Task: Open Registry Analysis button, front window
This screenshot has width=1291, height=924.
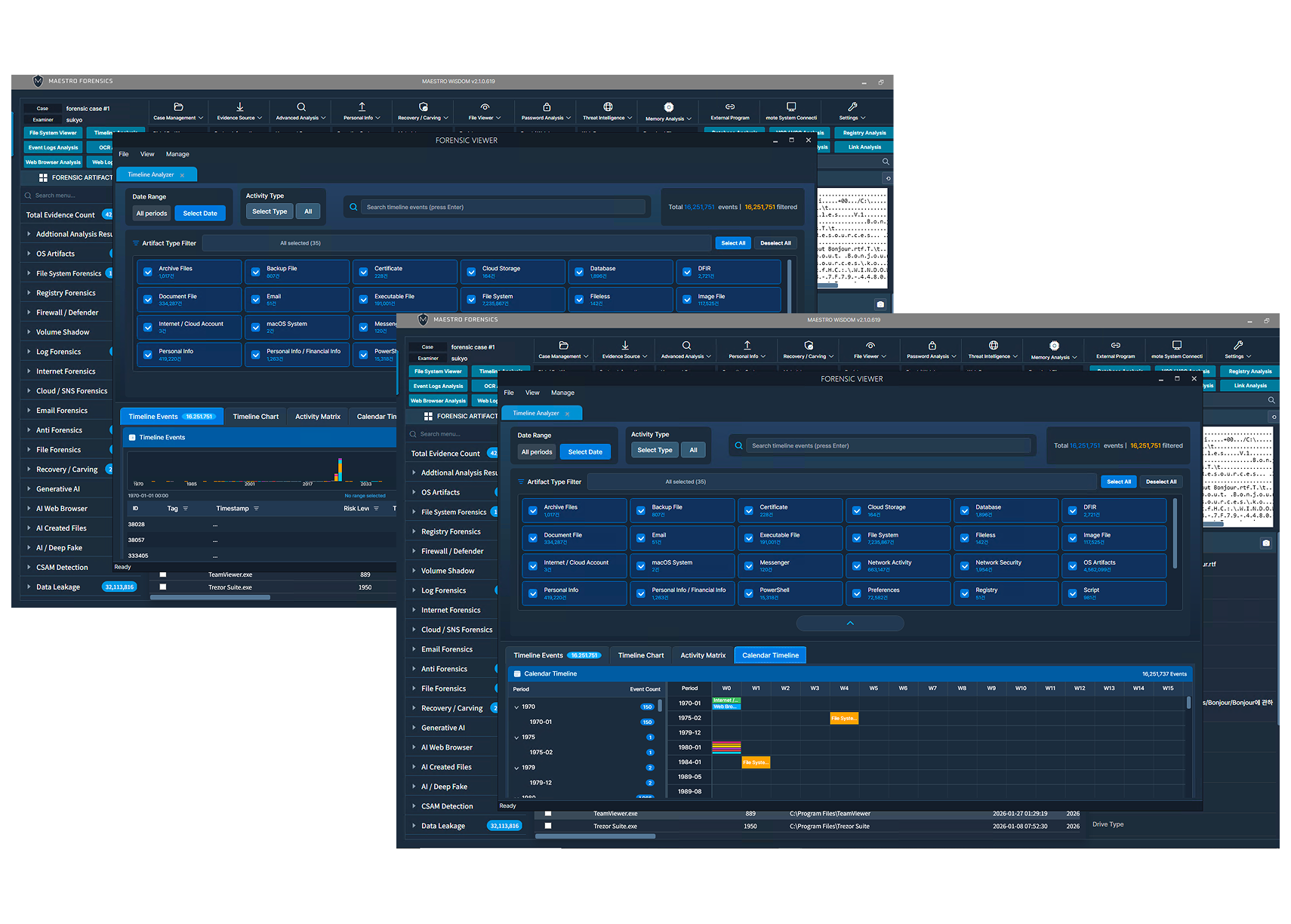Action: [x=1249, y=371]
